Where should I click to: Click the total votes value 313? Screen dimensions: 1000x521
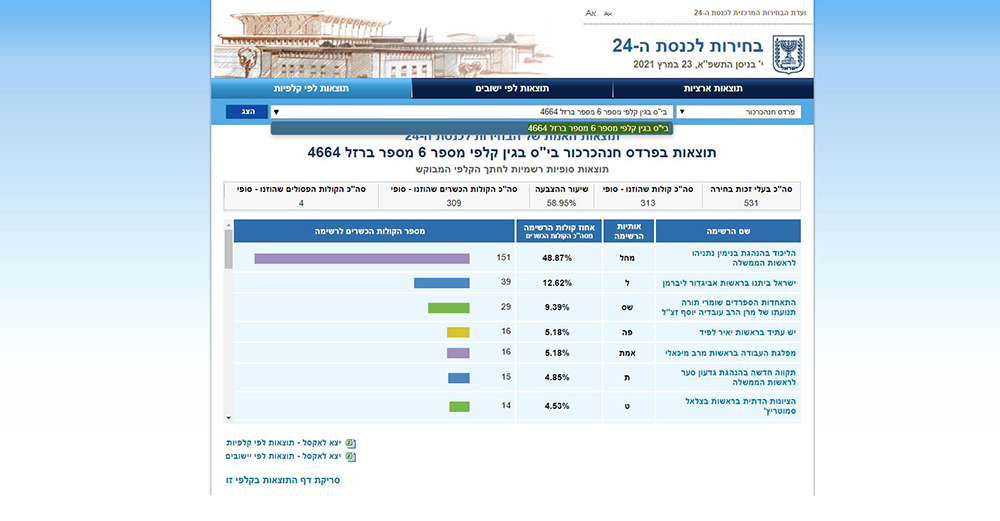click(x=648, y=203)
